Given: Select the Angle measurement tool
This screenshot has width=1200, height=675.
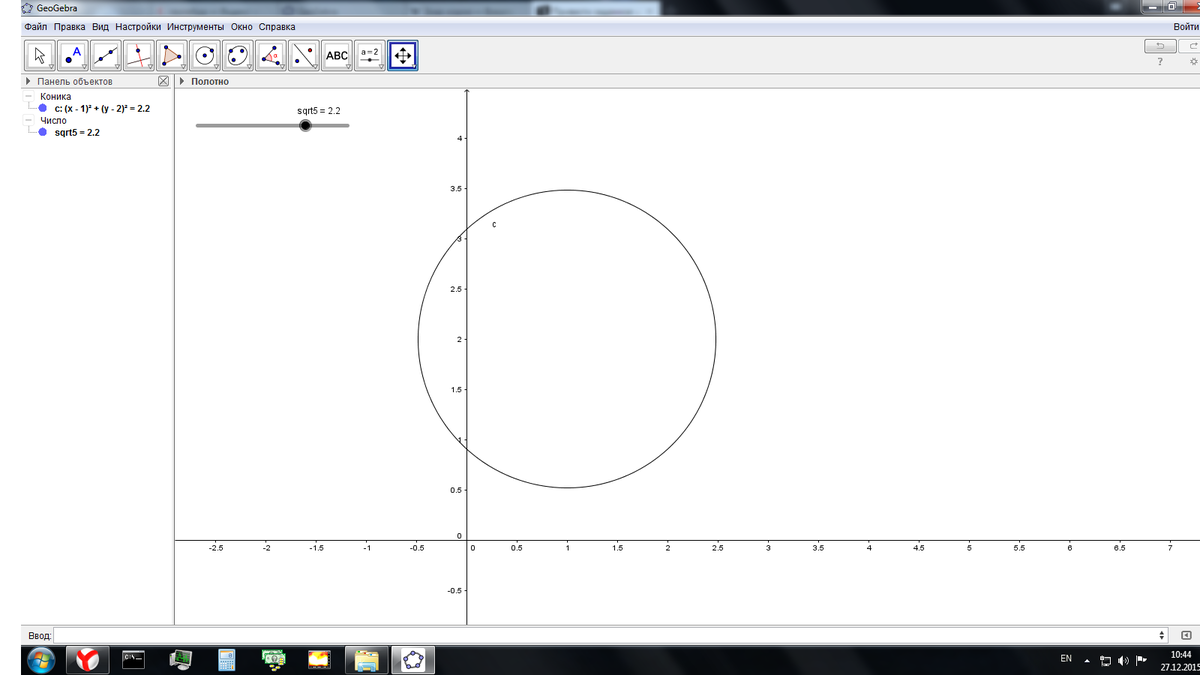Looking at the screenshot, I should pyautogui.click(x=271, y=56).
